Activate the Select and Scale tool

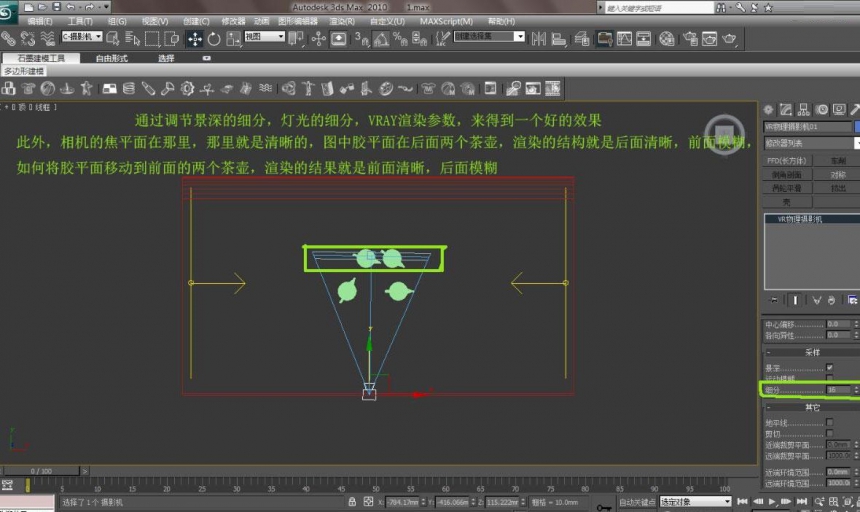[x=233, y=39]
